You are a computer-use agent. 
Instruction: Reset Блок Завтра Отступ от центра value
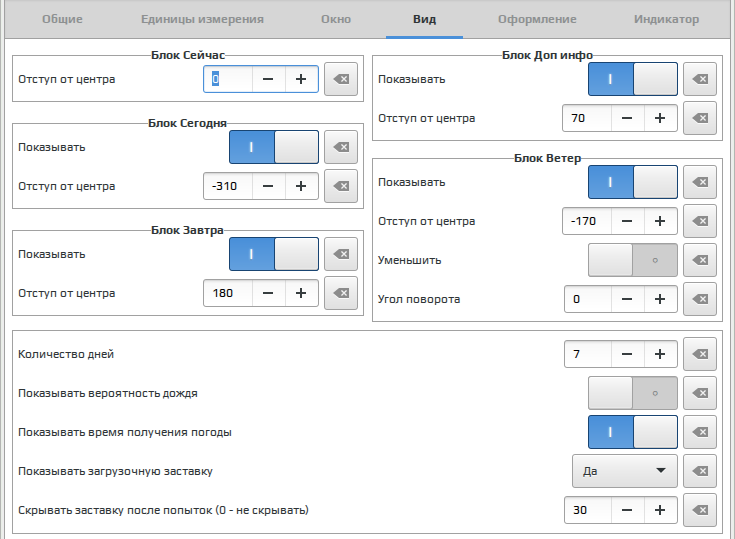341,293
